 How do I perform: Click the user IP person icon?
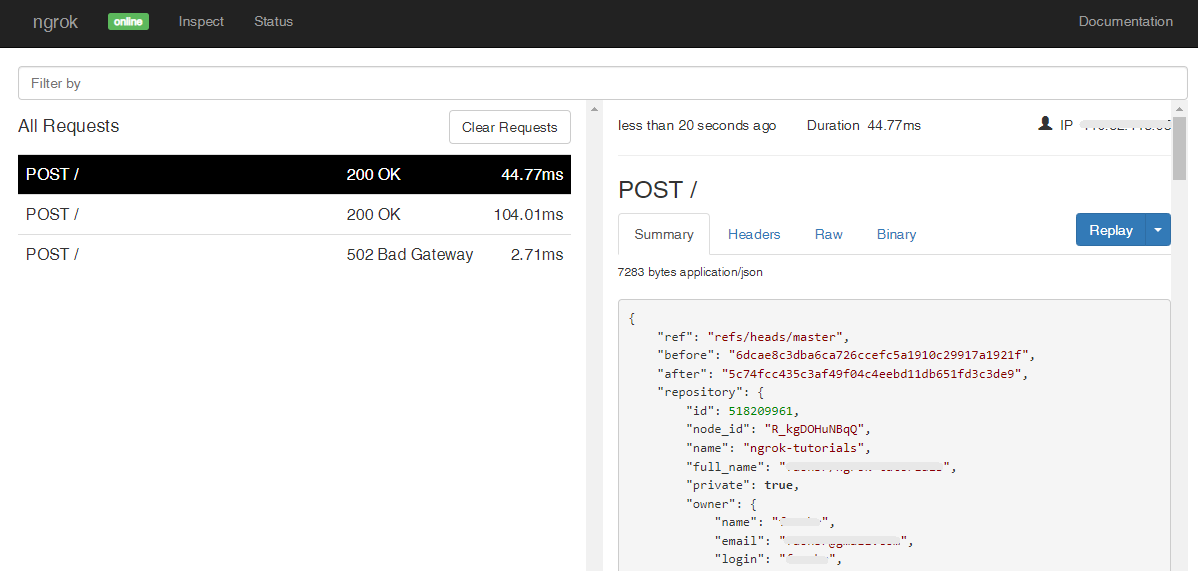(x=1044, y=124)
